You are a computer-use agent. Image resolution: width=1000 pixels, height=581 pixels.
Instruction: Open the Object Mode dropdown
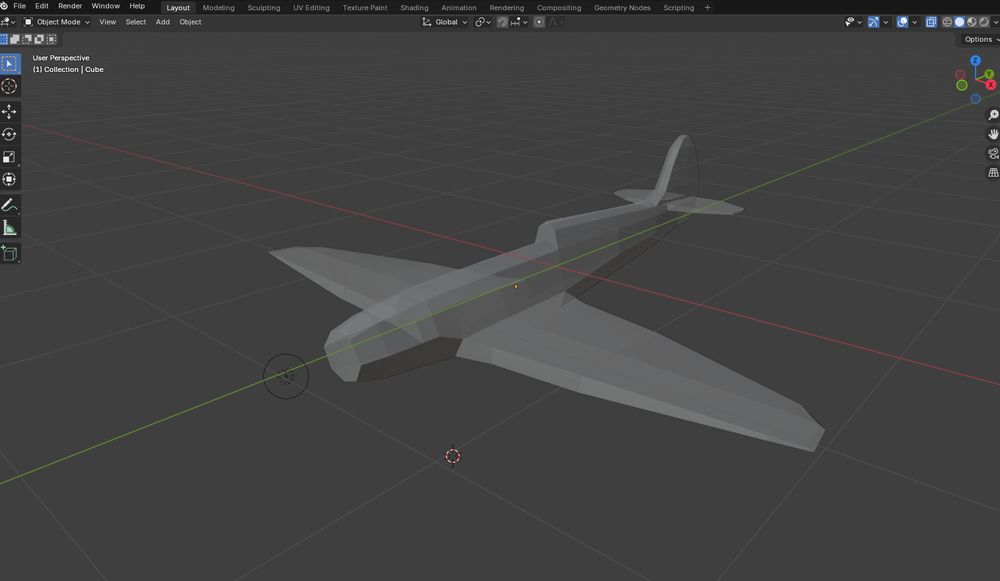59,21
